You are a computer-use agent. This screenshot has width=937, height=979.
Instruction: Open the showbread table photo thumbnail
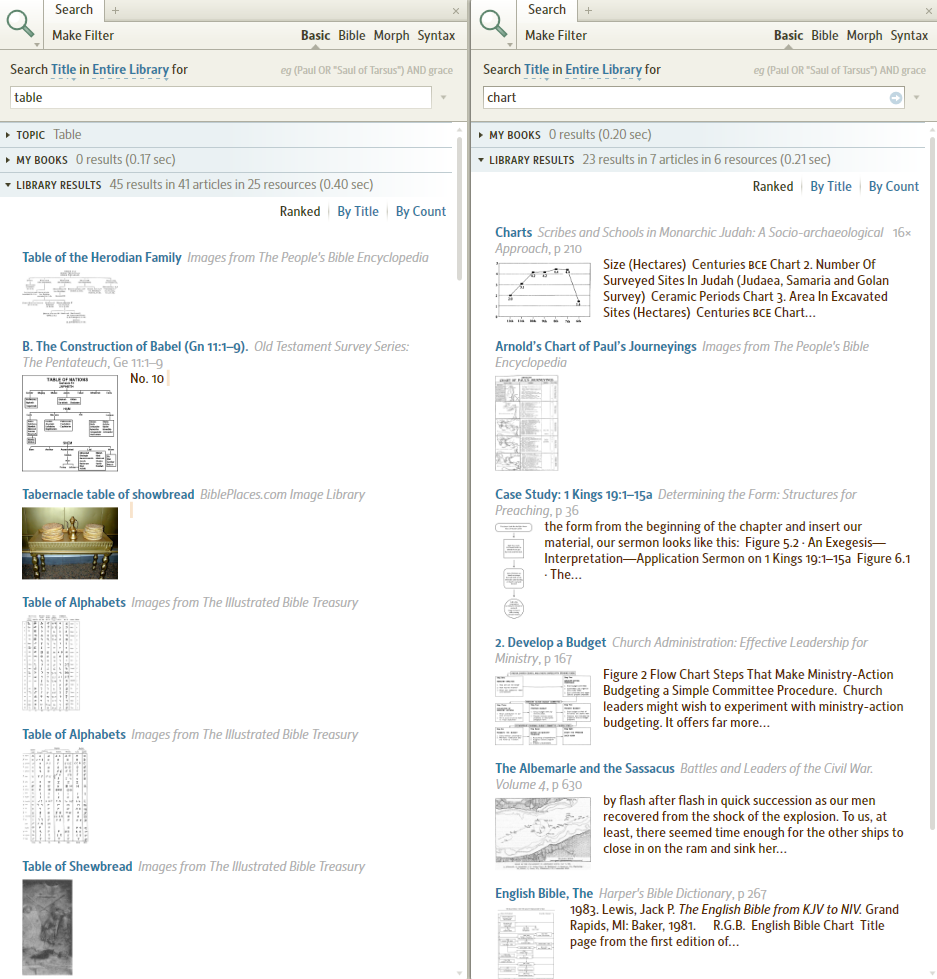pyautogui.click(x=70, y=543)
